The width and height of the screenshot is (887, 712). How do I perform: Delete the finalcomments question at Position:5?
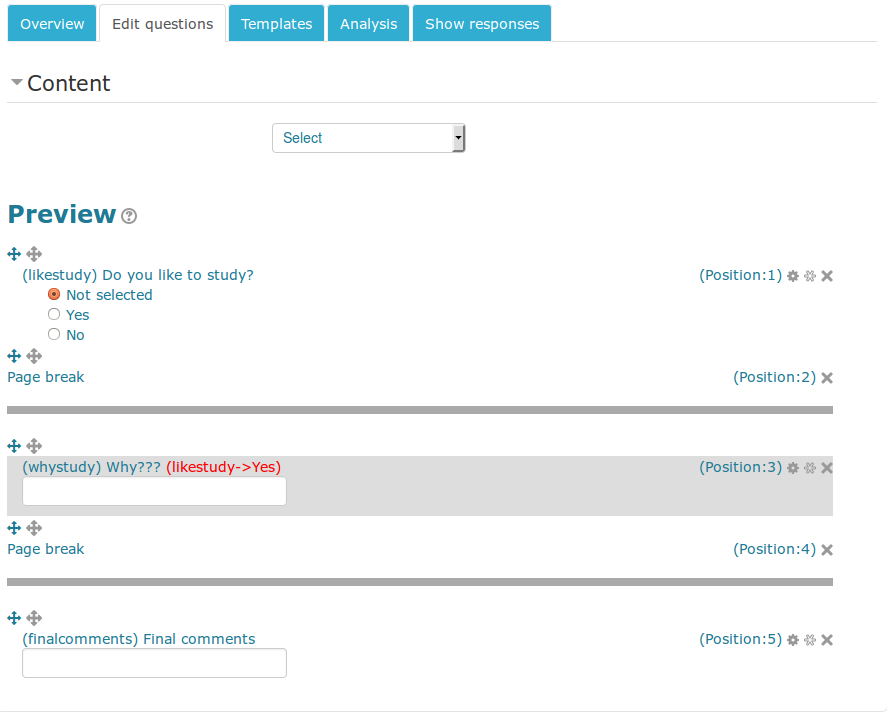pyautogui.click(x=827, y=640)
